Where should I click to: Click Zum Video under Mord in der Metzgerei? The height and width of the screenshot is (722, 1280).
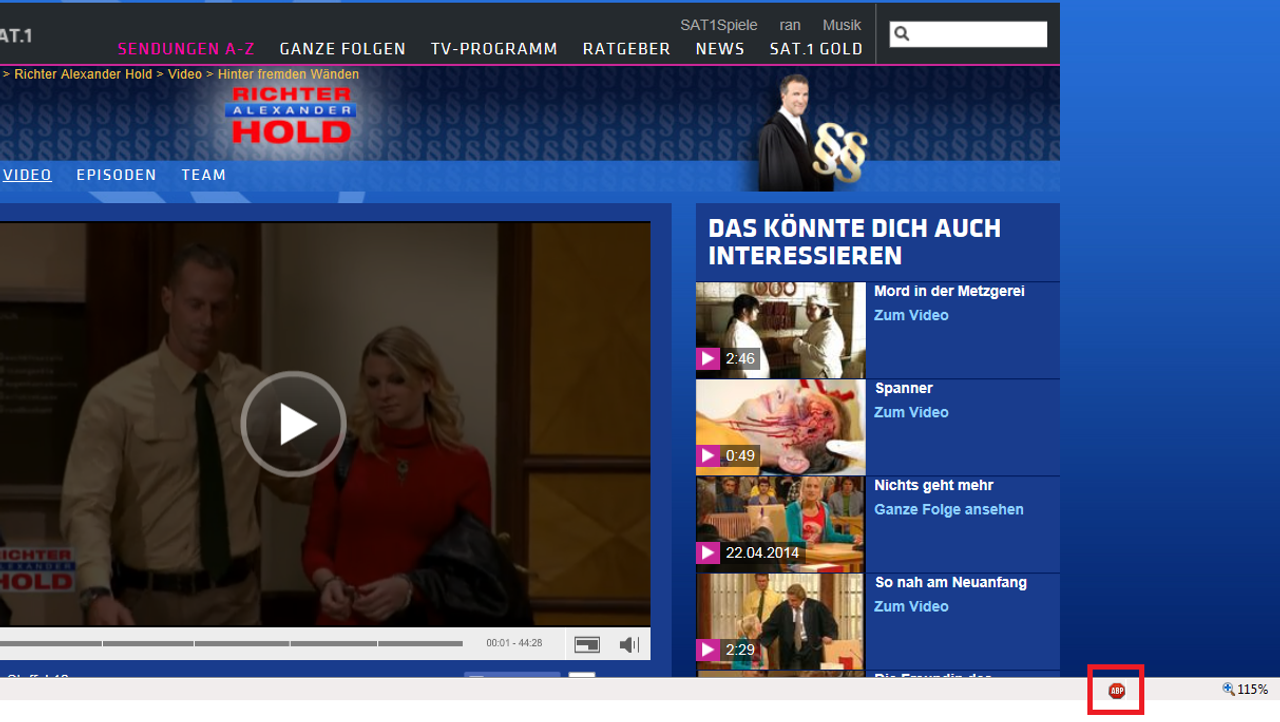click(911, 315)
